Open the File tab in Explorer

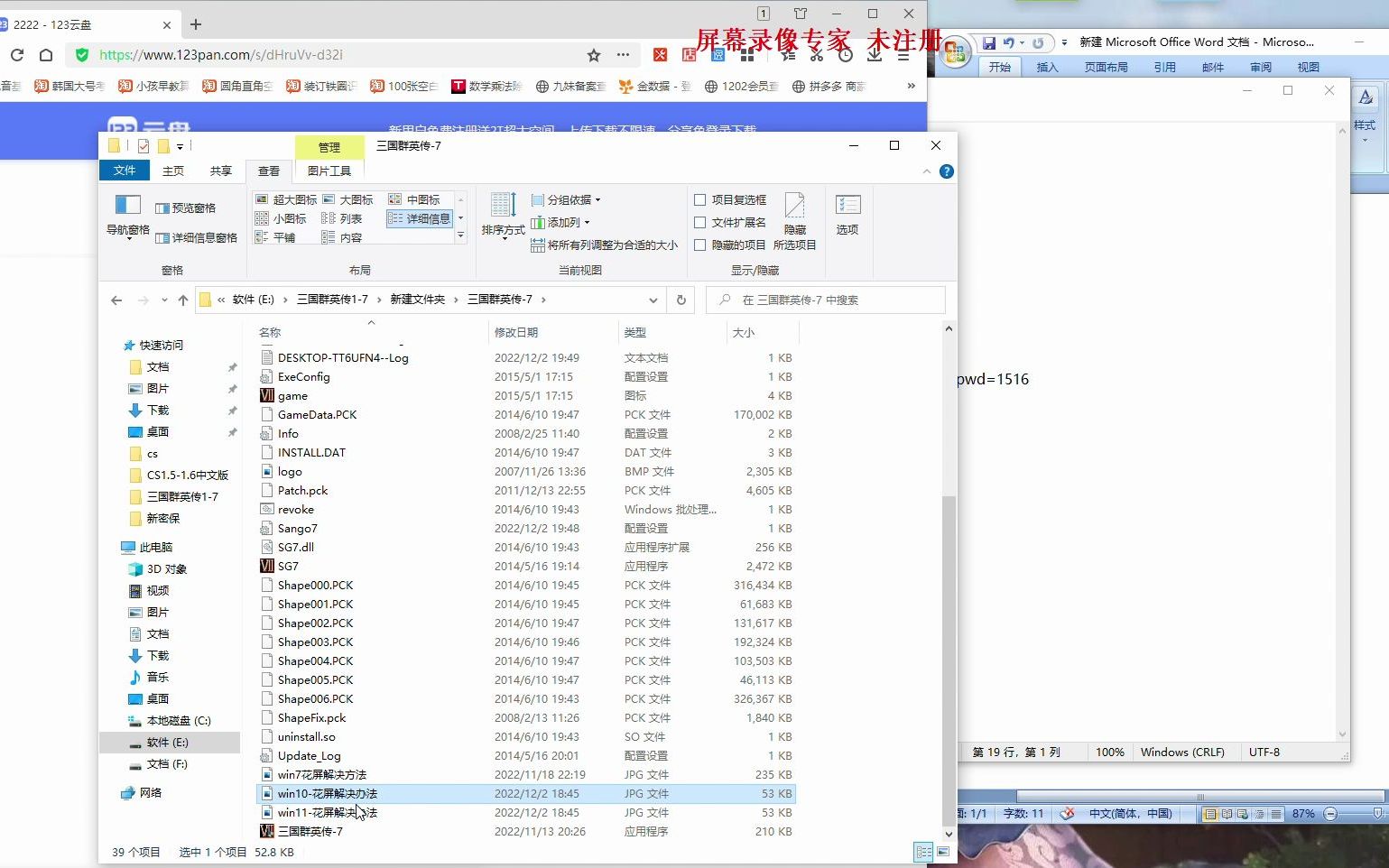tap(125, 171)
